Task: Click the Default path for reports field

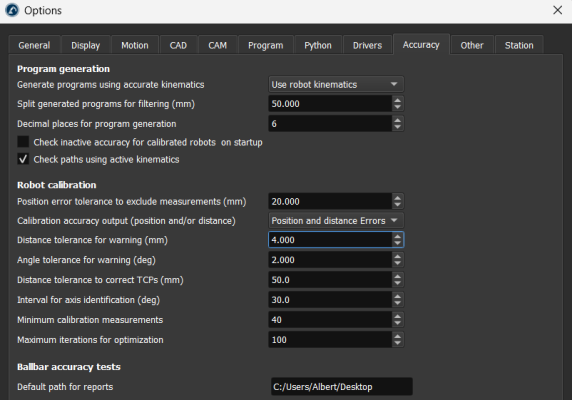Action: (342, 387)
